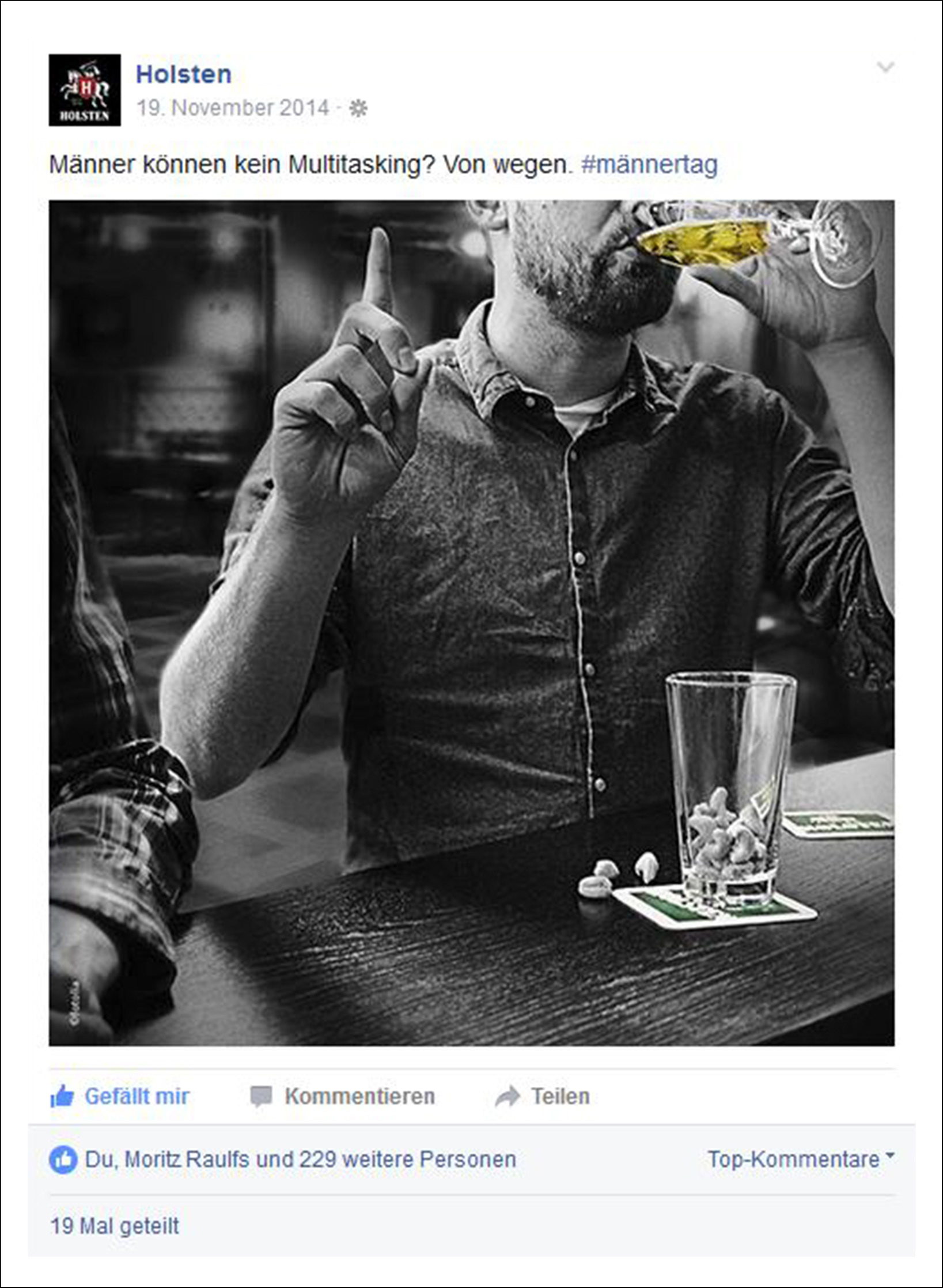Click the audience gear icon beside date
The width and height of the screenshot is (943, 1288).
click(358, 108)
